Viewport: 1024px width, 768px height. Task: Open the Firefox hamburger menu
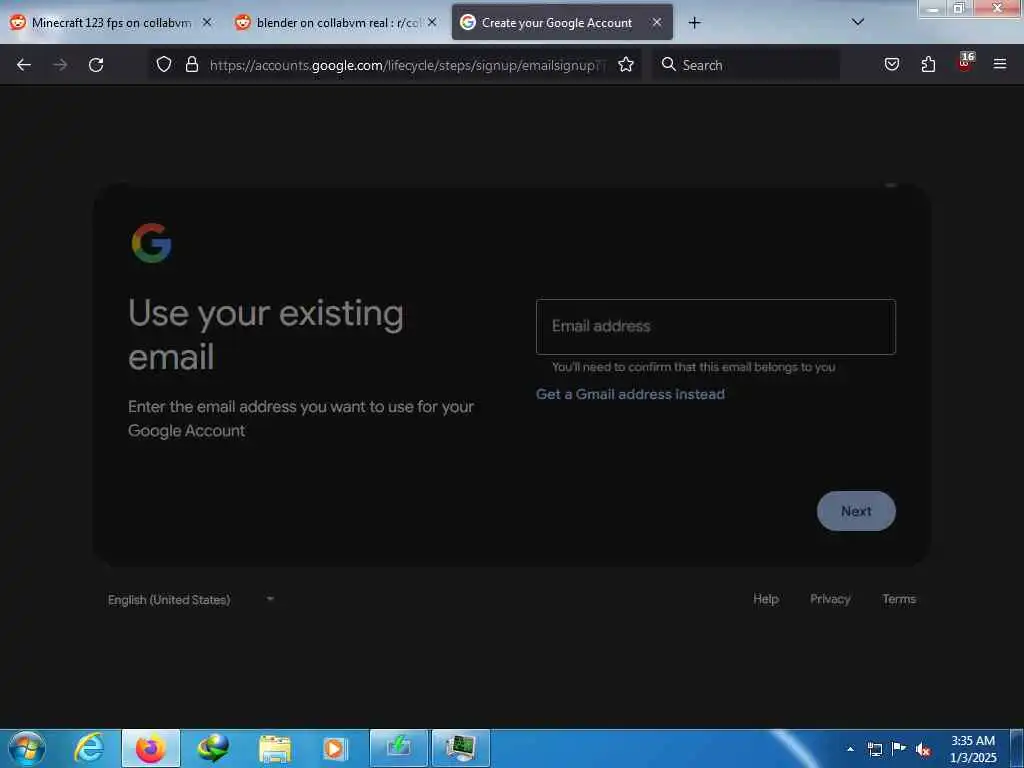(1000, 64)
